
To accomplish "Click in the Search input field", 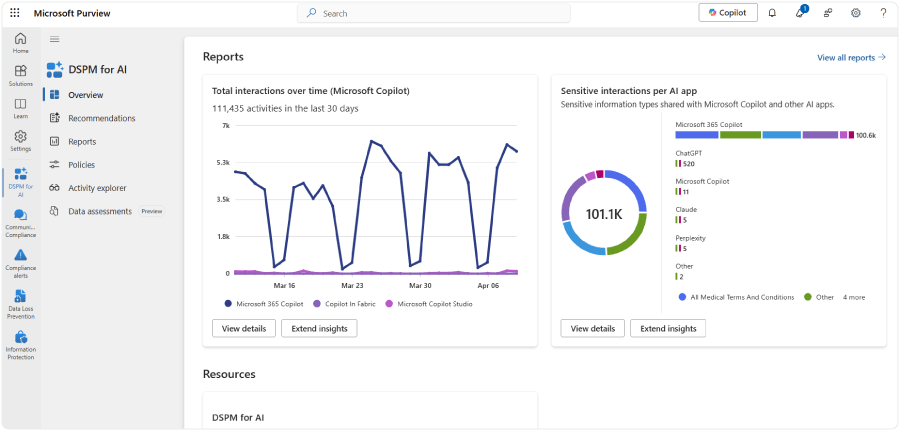I will [x=433, y=13].
